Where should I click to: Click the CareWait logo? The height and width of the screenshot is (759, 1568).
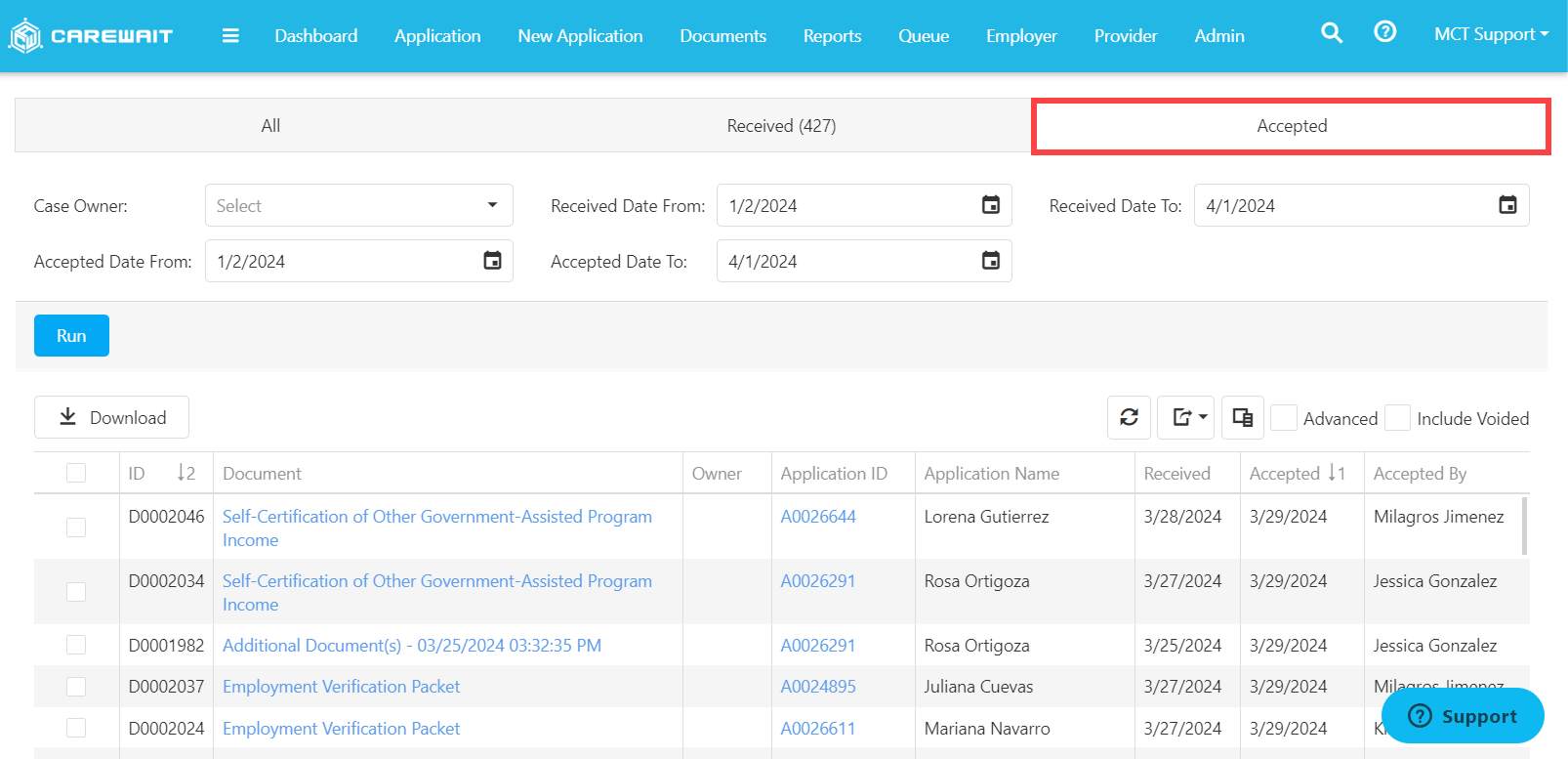coord(90,36)
